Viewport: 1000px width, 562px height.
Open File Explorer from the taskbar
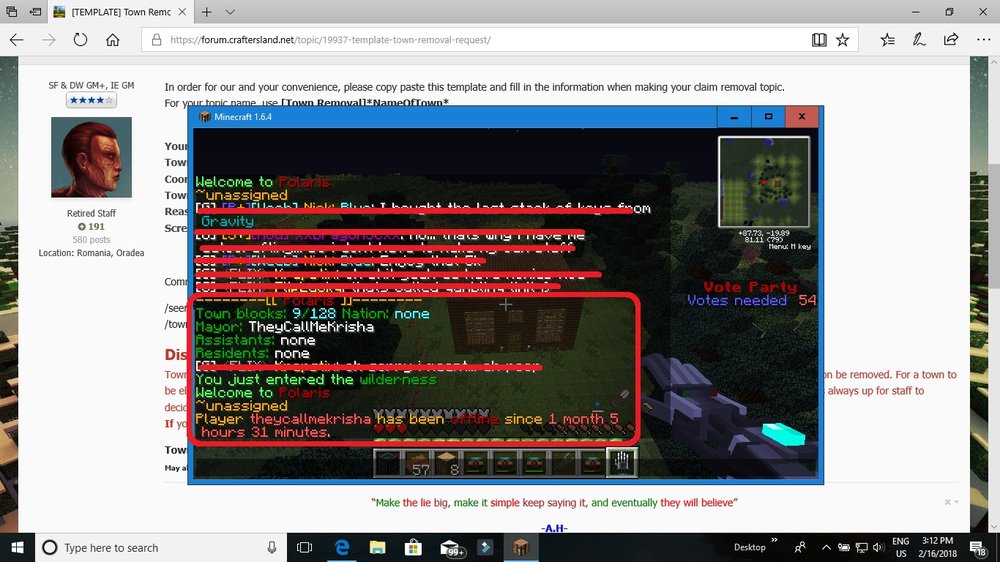(x=376, y=547)
